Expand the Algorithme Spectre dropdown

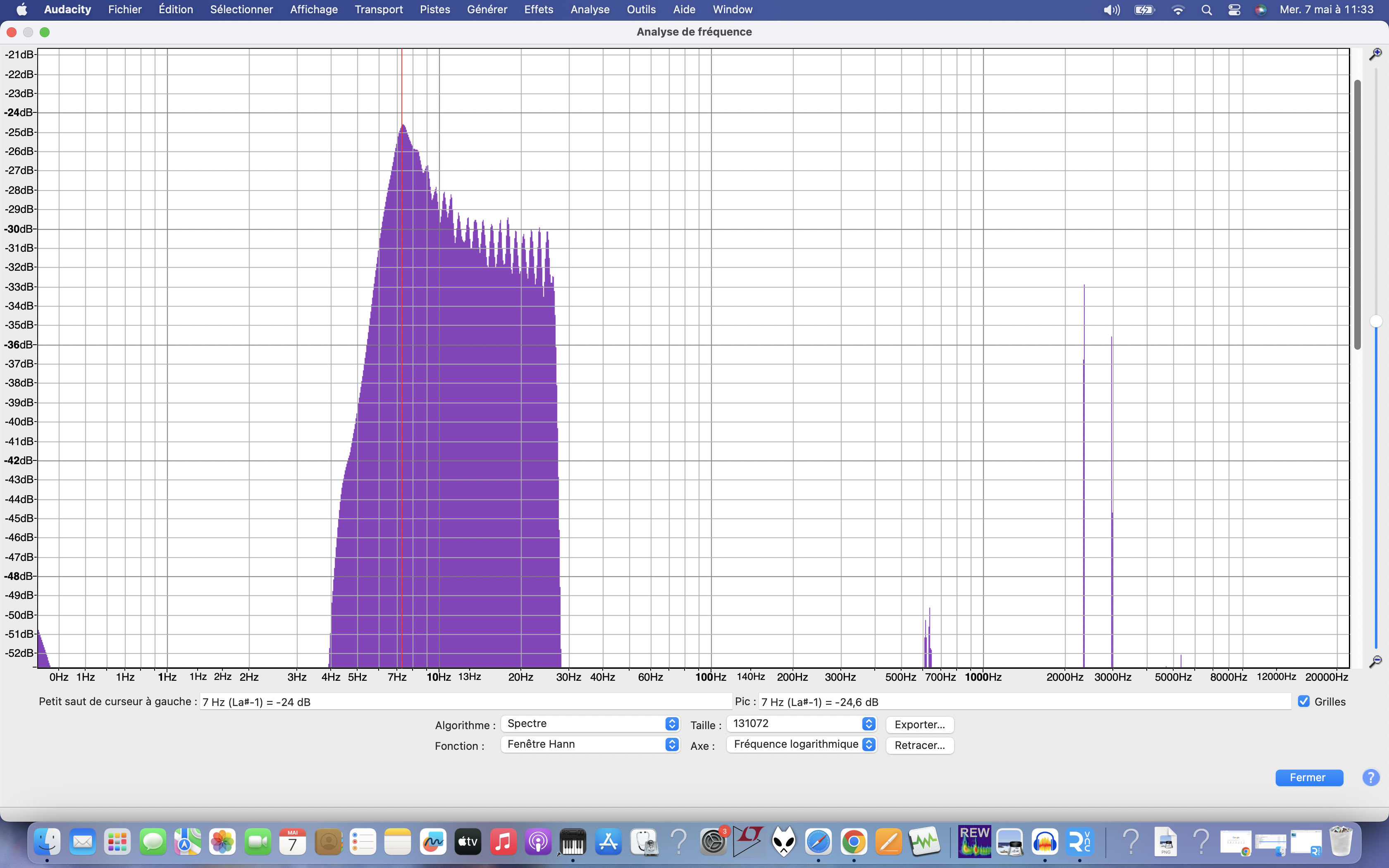point(590,723)
